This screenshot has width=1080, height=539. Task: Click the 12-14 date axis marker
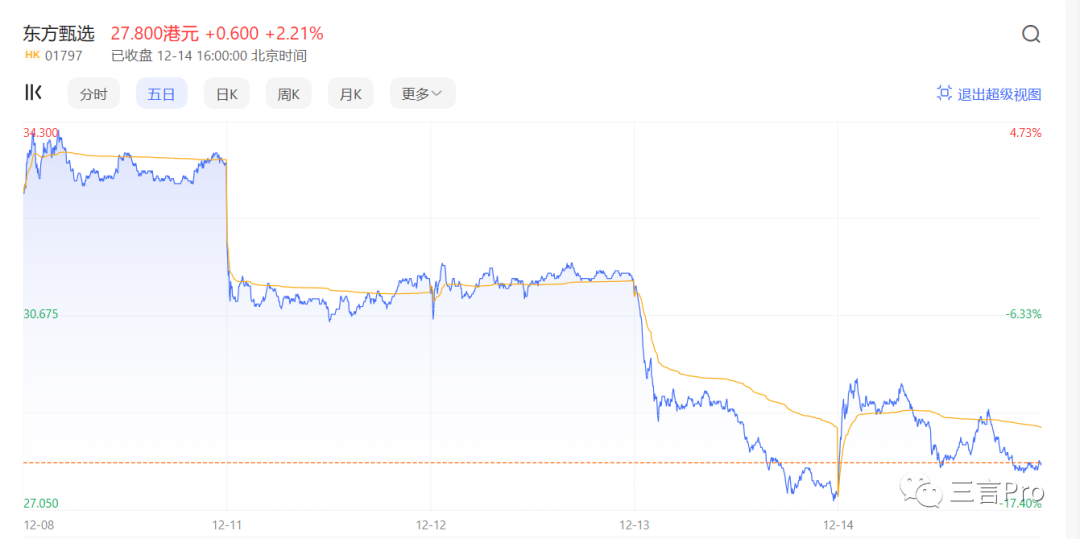pyautogui.click(x=838, y=524)
